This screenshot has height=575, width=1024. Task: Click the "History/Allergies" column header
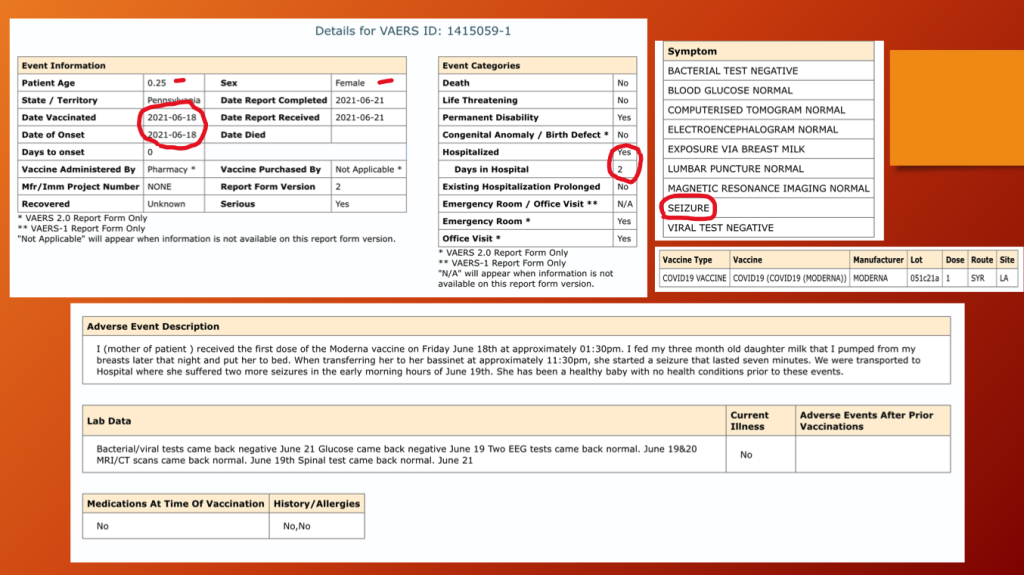click(320, 503)
